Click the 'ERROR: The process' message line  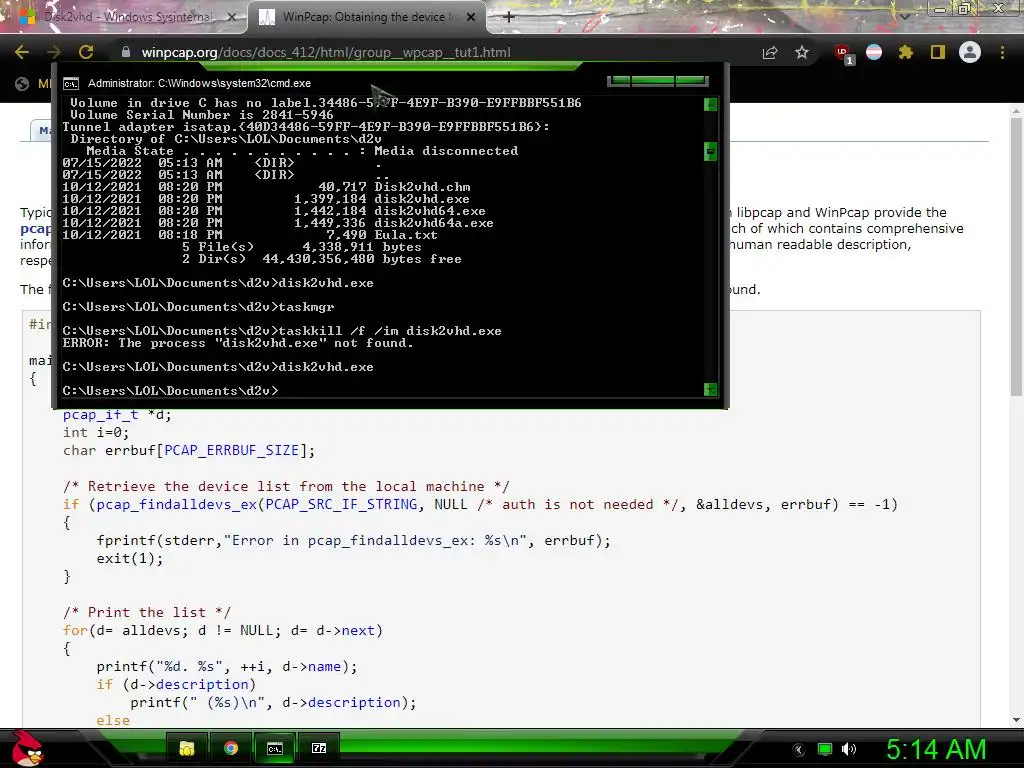click(238, 344)
